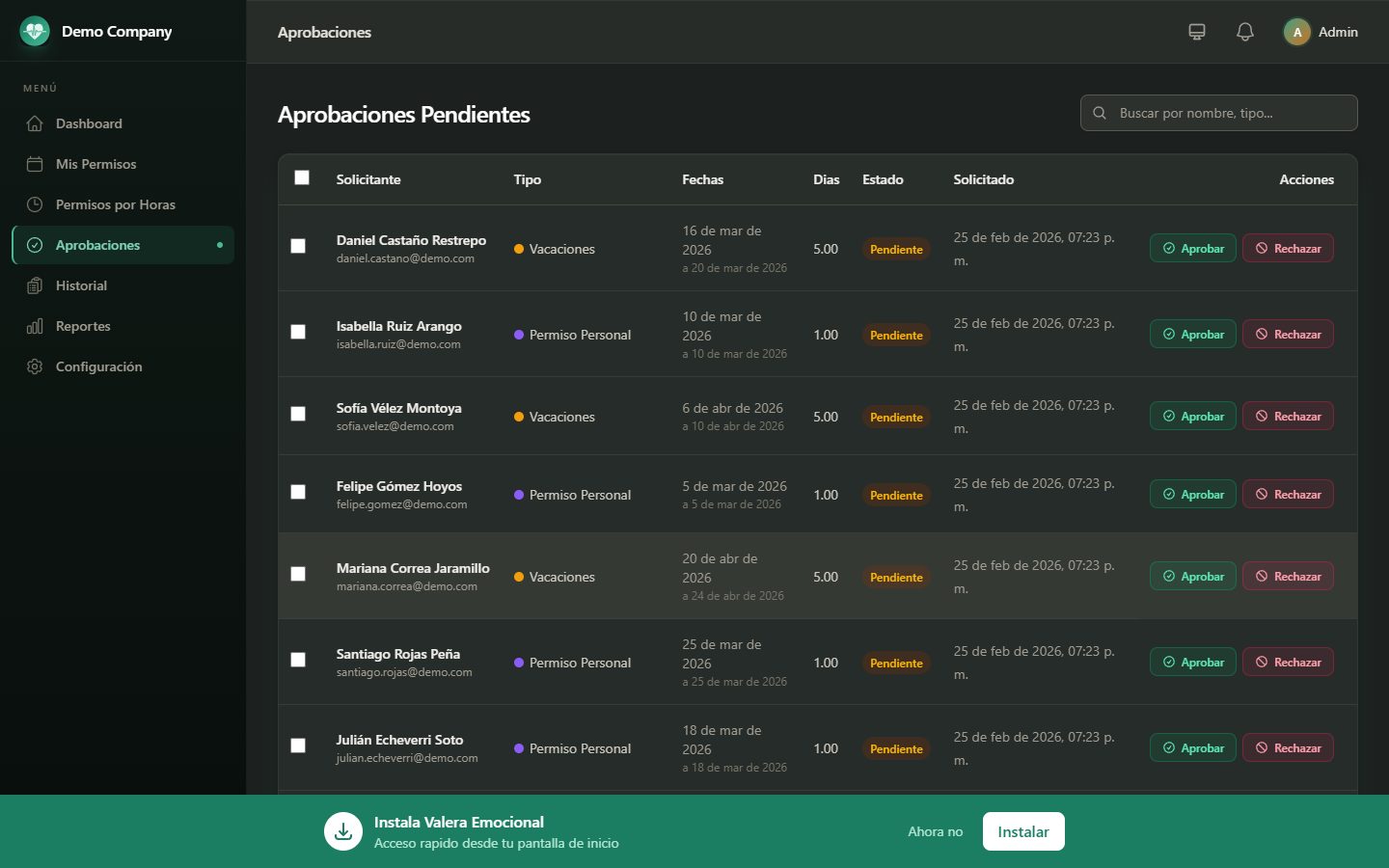The height and width of the screenshot is (868, 1389).
Task: Select Aprobaciones in the sidebar
Action: click(x=123, y=245)
